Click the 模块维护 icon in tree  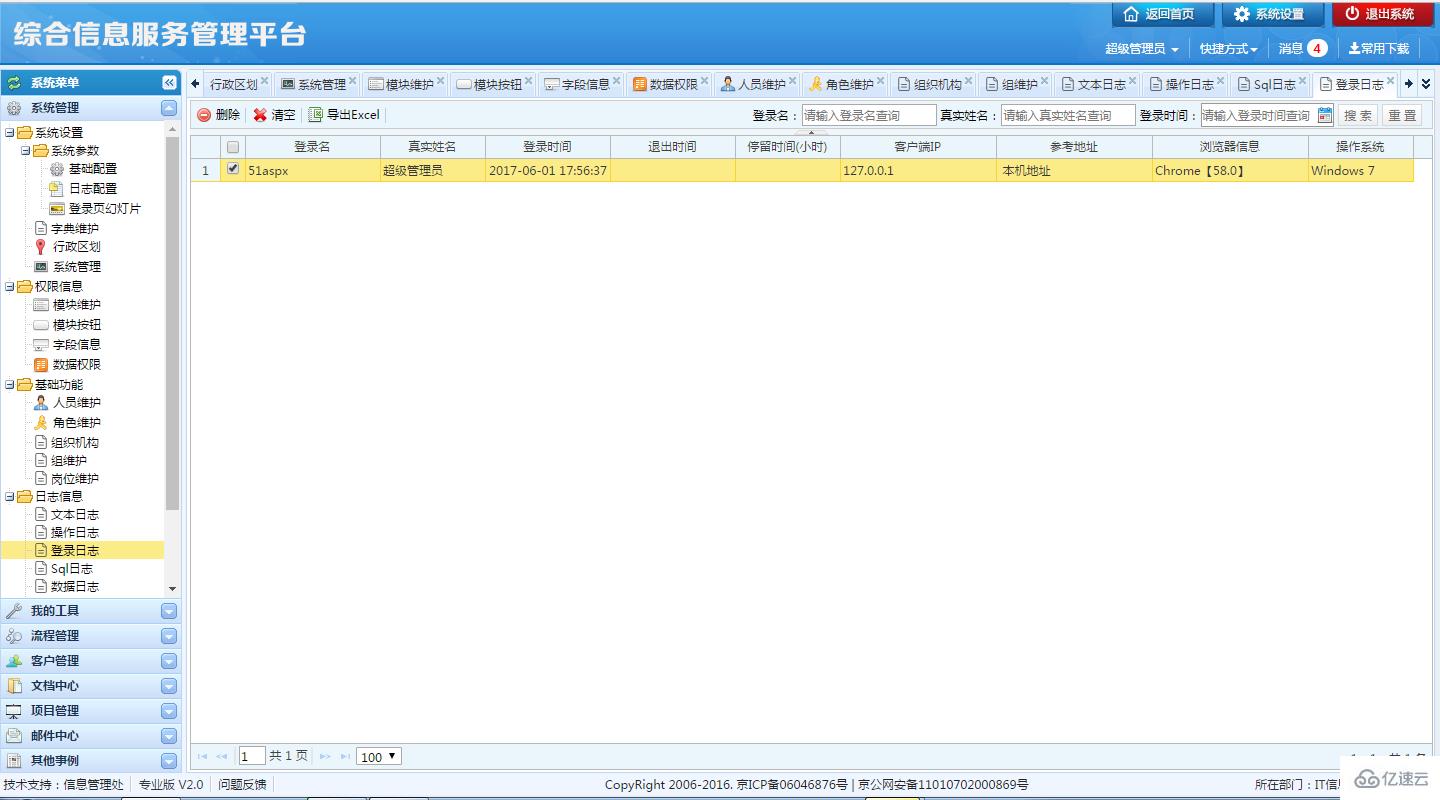41,305
